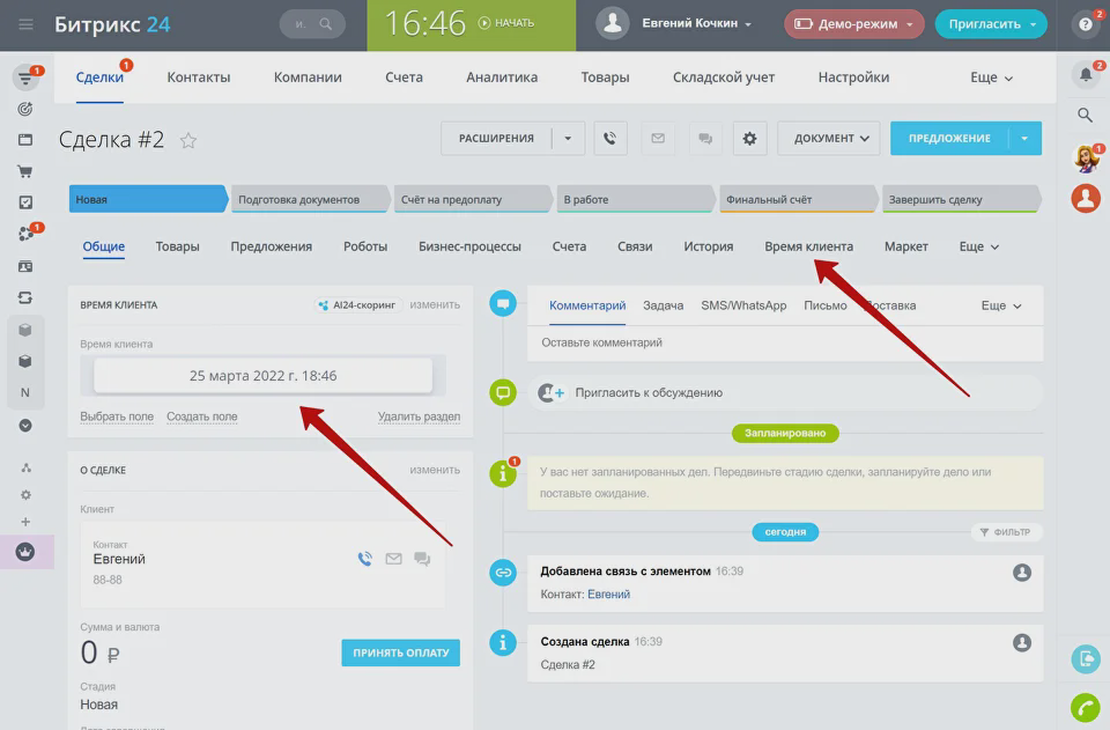Click the Создать поле link
This screenshot has width=1110, height=730.
tap(202, 417)
